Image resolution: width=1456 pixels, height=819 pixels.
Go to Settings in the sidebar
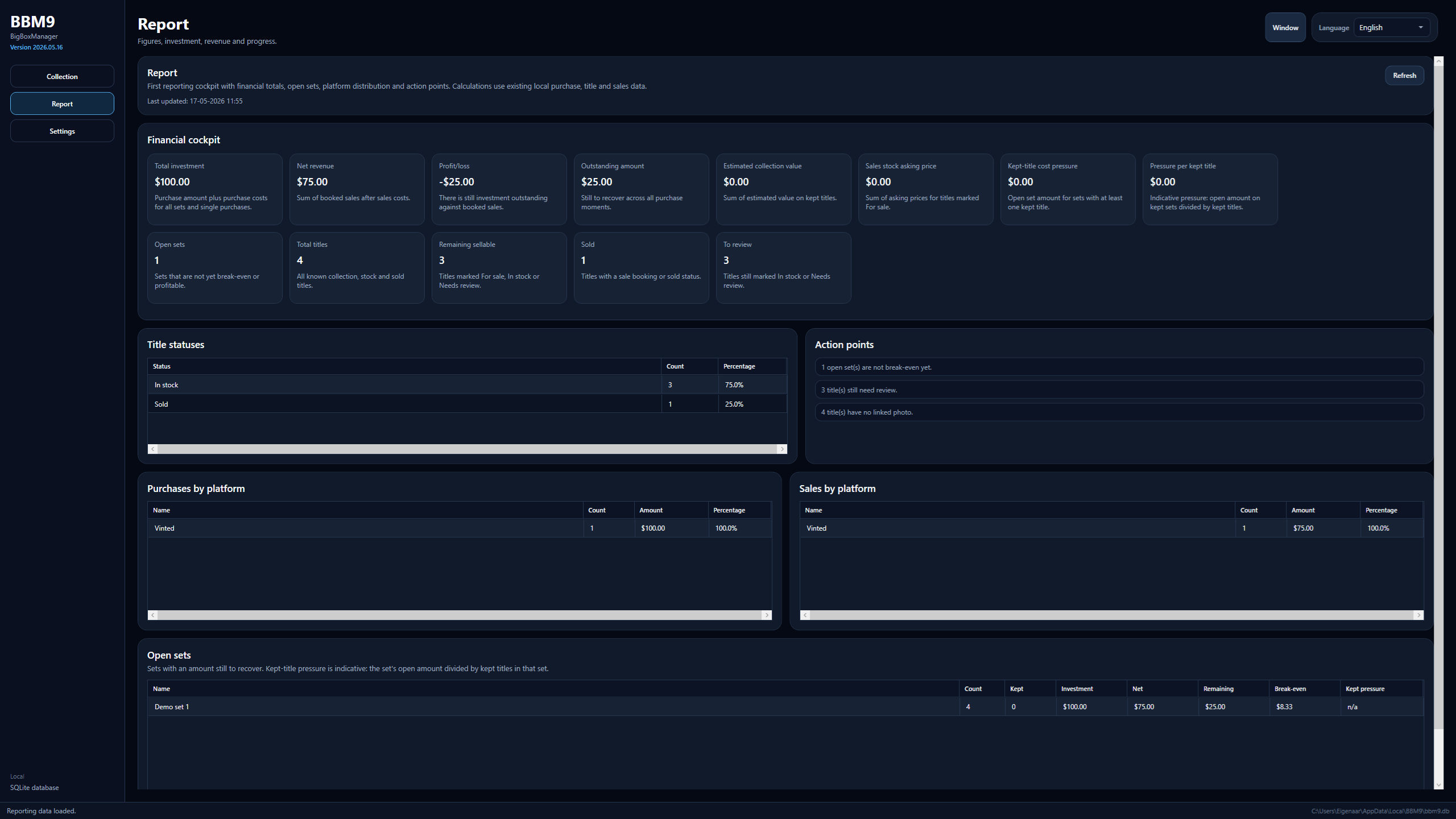click(62, 131)
